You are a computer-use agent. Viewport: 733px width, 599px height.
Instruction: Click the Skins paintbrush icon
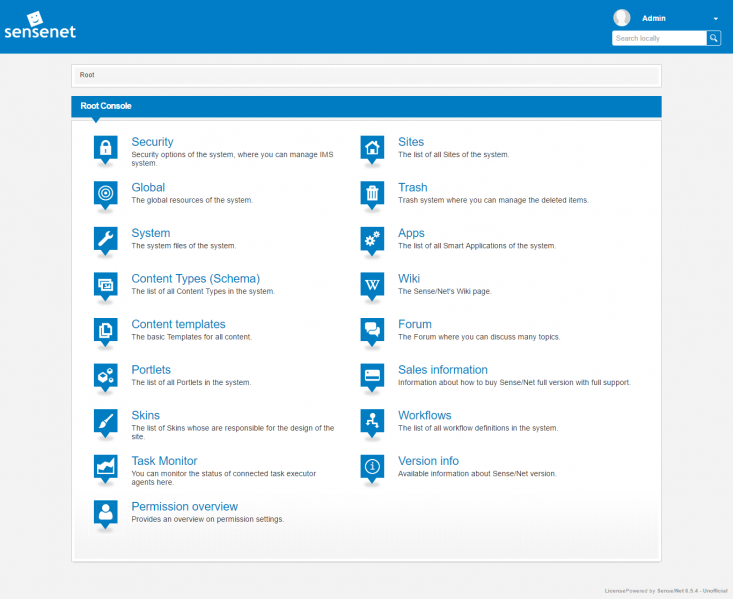106,423
